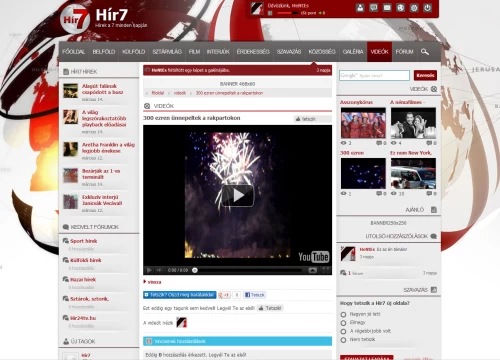Open the settings gear icon in top bar

[x=414, y=8]
